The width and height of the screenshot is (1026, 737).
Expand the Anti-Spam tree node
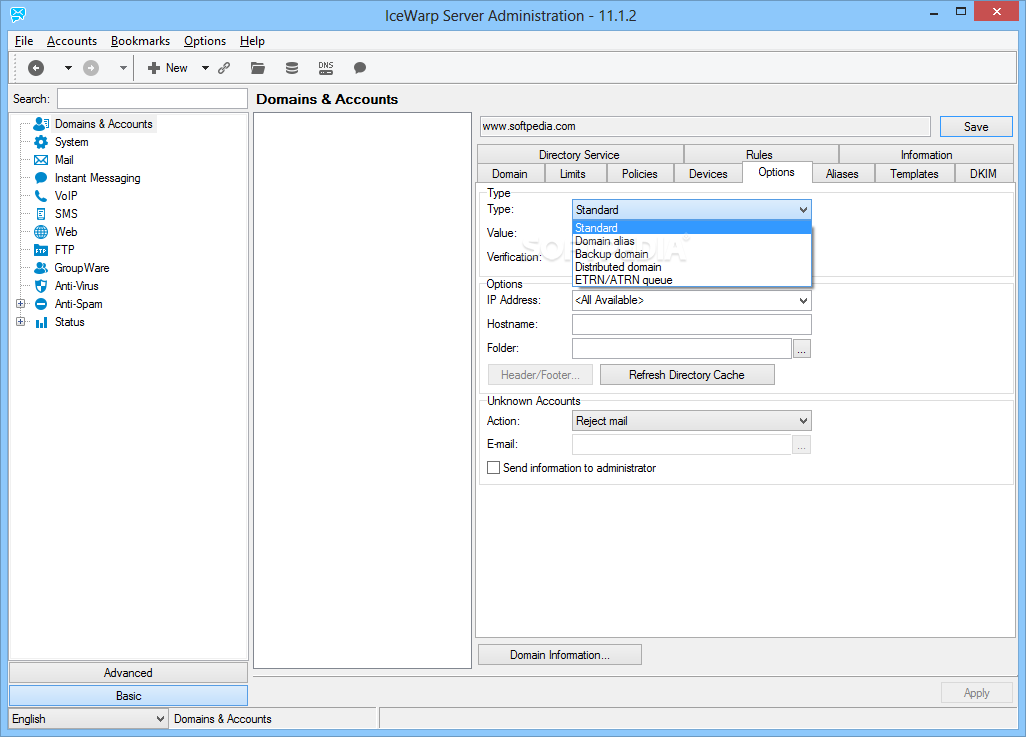[x=20, y=304]
